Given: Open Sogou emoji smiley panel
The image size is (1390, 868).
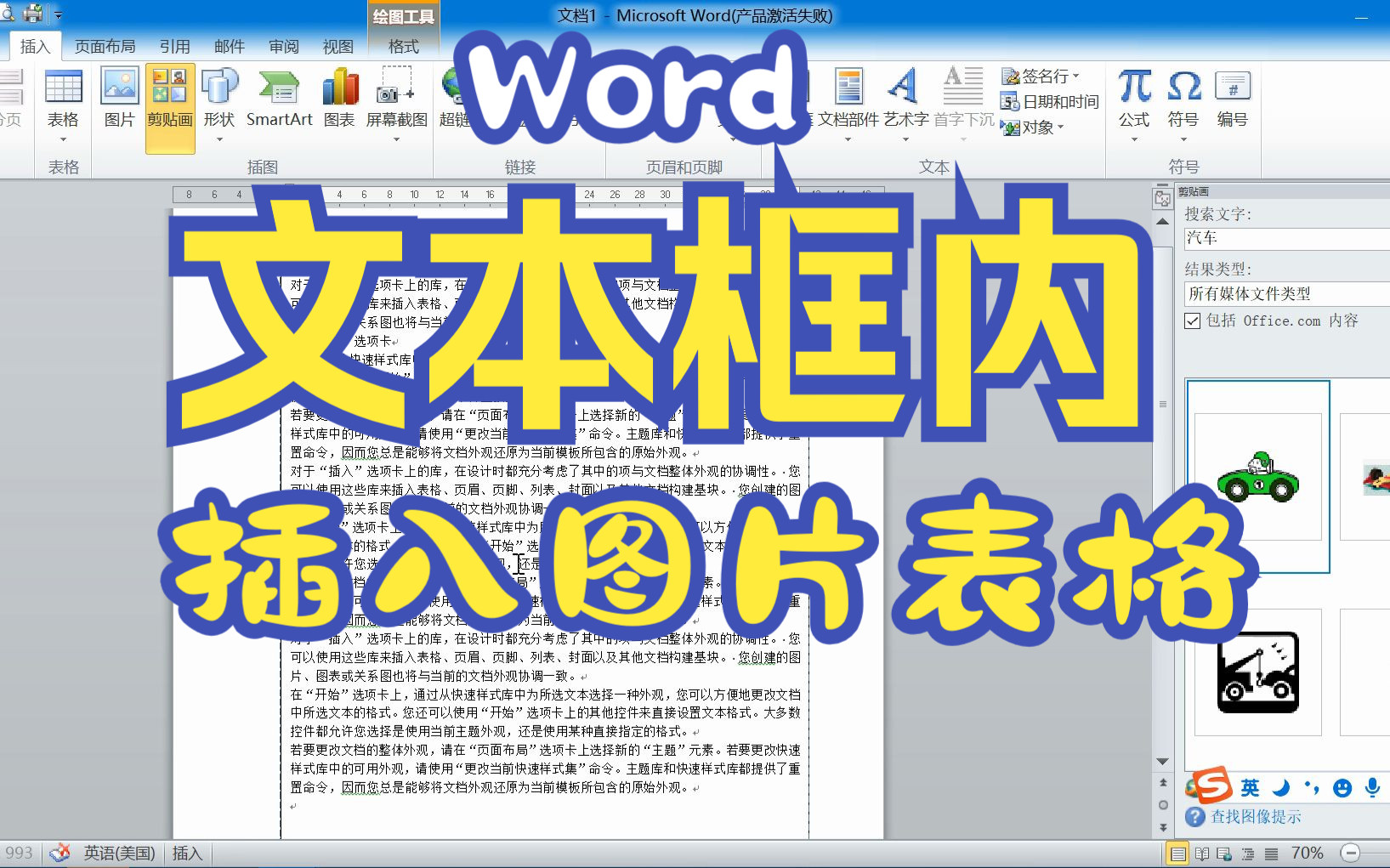Looking at the screenshot, I should click(1342, 788).
